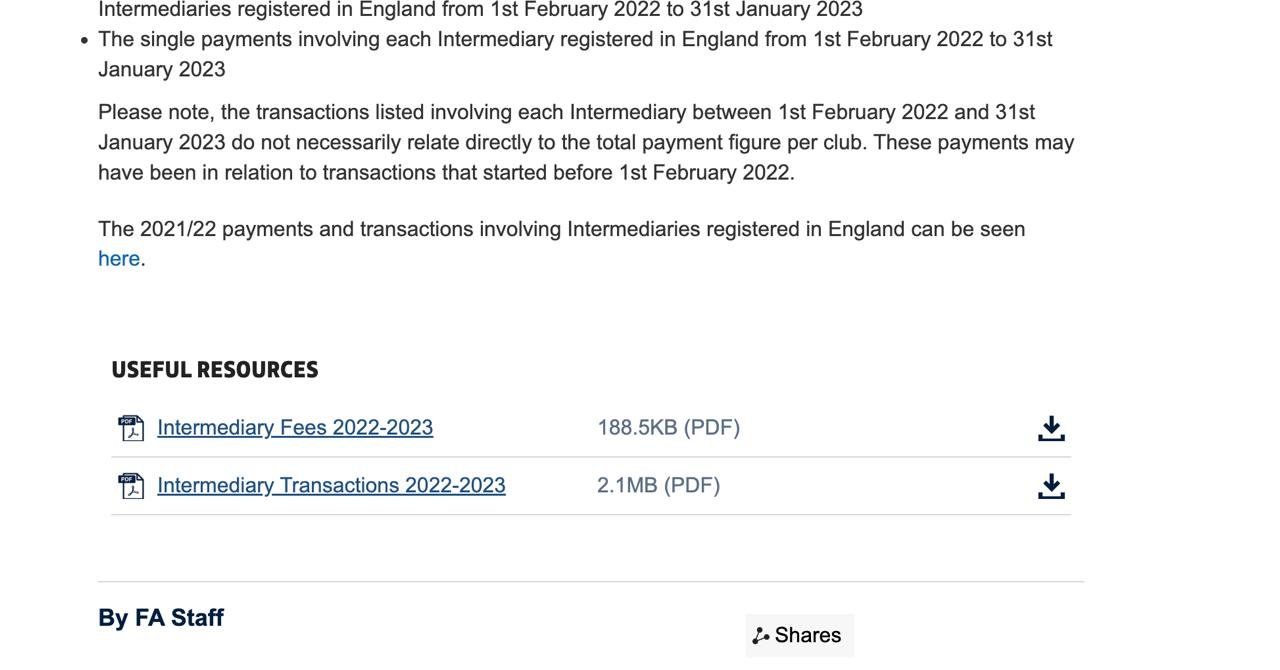Open the Intermediary Transactions 2022-2023 link
Screen dimensions: 1280x670
point(331,486)
